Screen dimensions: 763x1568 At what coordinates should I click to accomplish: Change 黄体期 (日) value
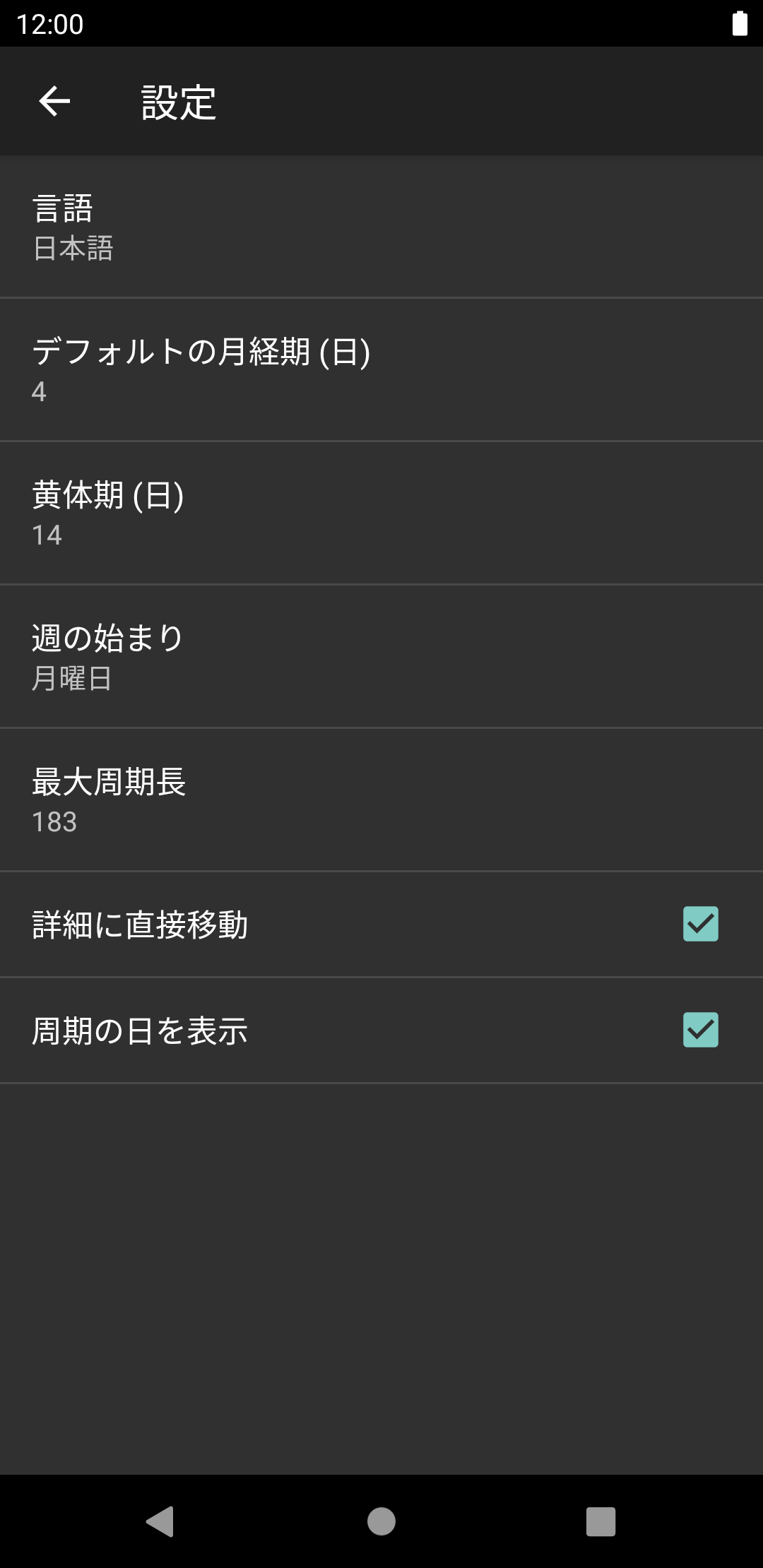point(381,513)
